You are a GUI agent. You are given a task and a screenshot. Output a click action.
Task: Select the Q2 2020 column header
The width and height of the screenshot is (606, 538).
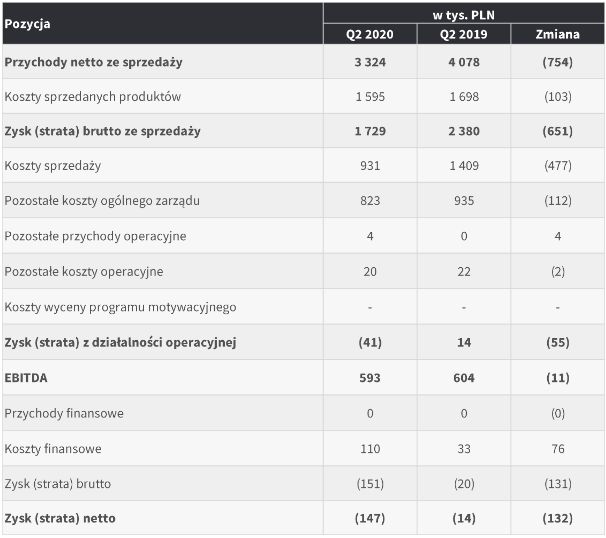click(370, 34)
